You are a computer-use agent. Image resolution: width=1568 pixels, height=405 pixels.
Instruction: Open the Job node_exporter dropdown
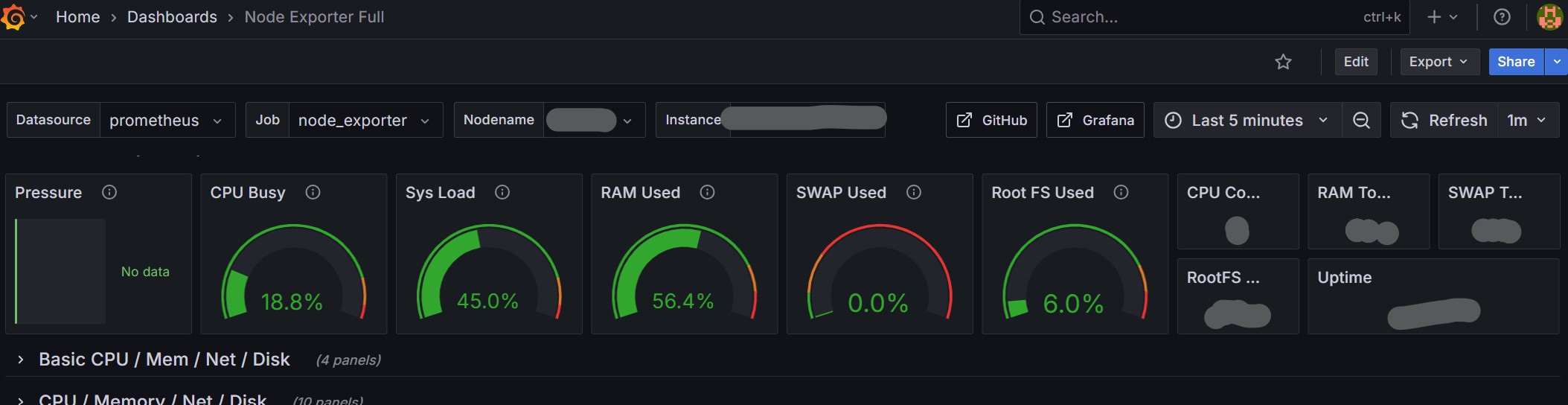(365, 120)
